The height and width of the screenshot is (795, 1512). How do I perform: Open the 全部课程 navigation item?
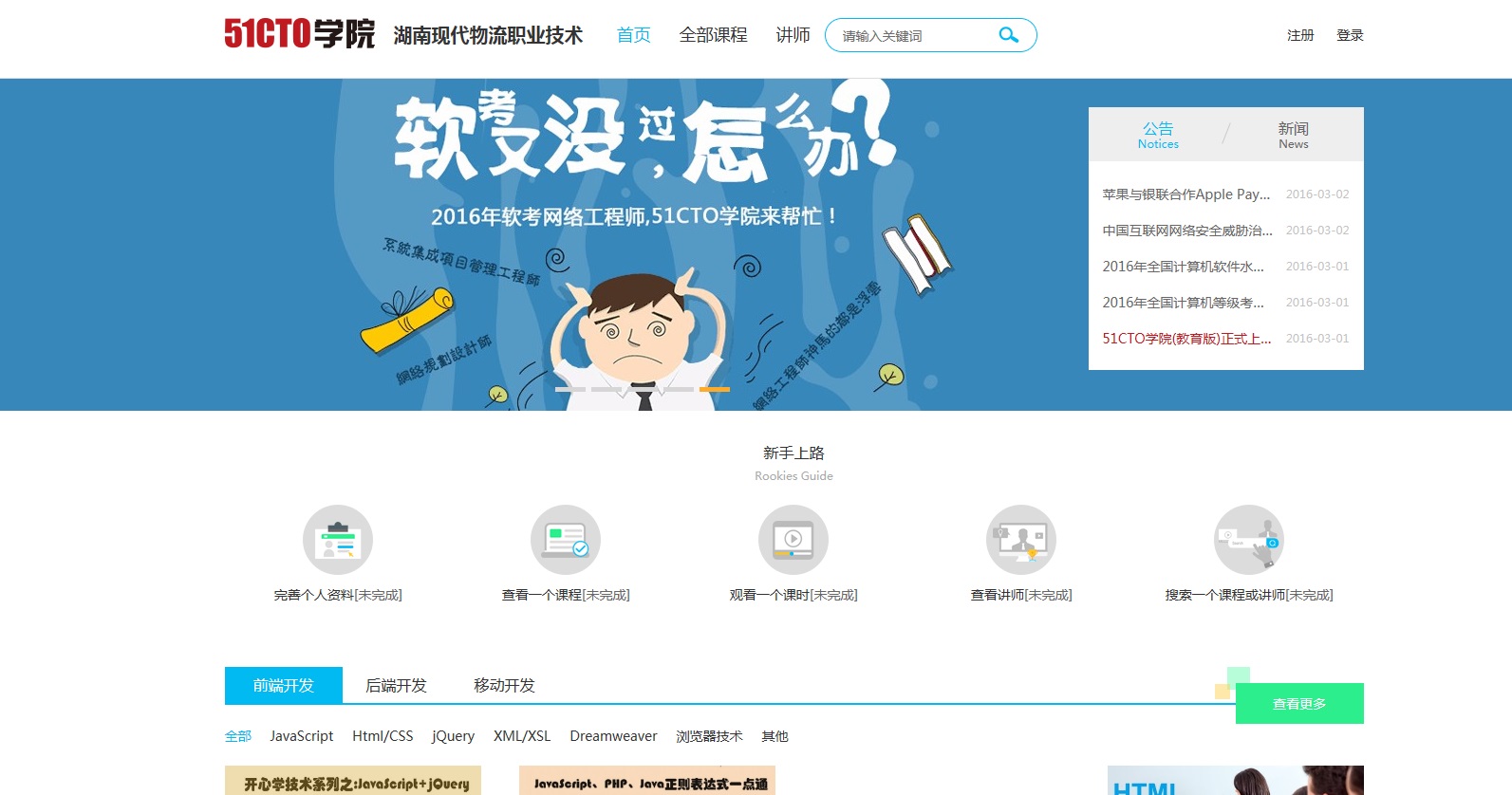point(714,35)
